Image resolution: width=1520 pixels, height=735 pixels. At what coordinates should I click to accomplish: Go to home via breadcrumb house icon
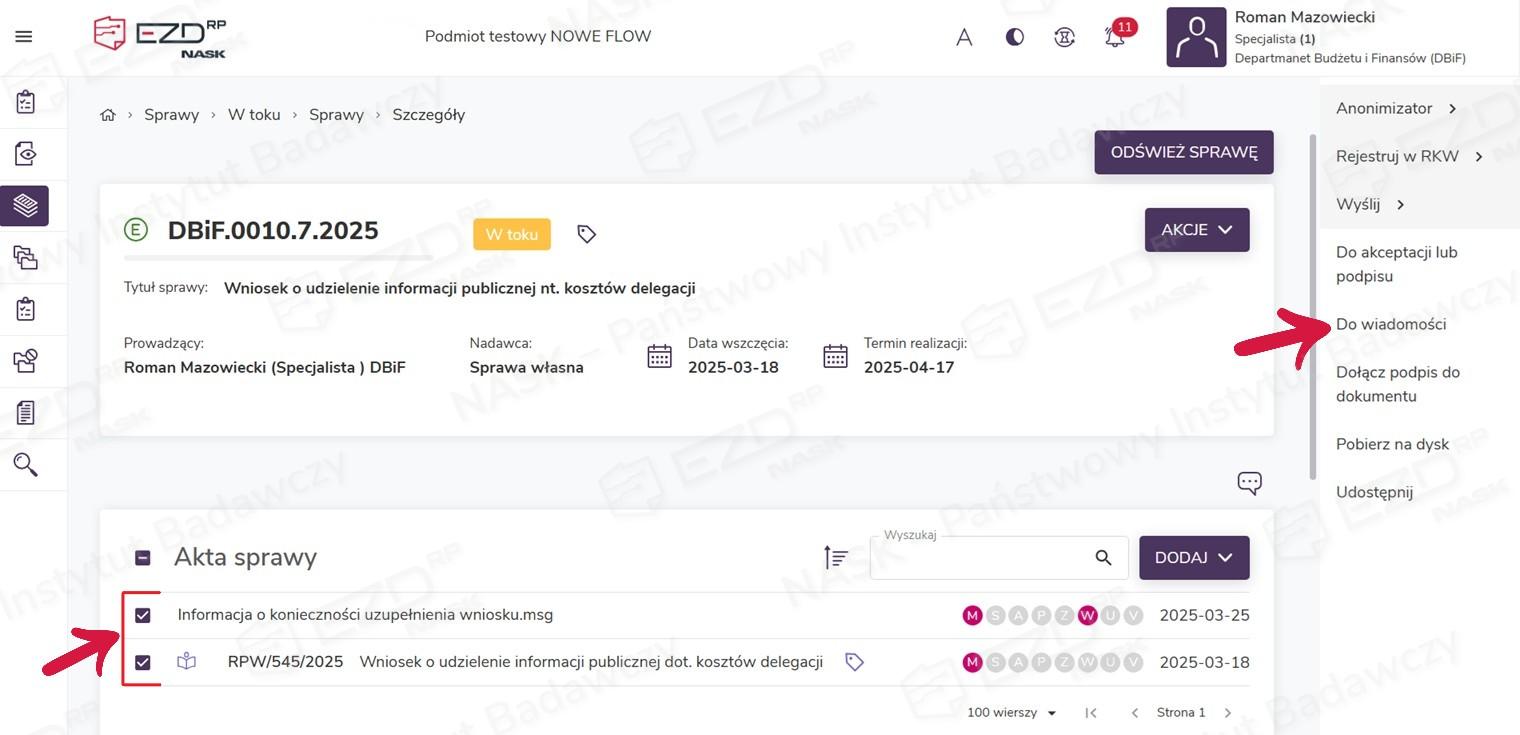108,115
